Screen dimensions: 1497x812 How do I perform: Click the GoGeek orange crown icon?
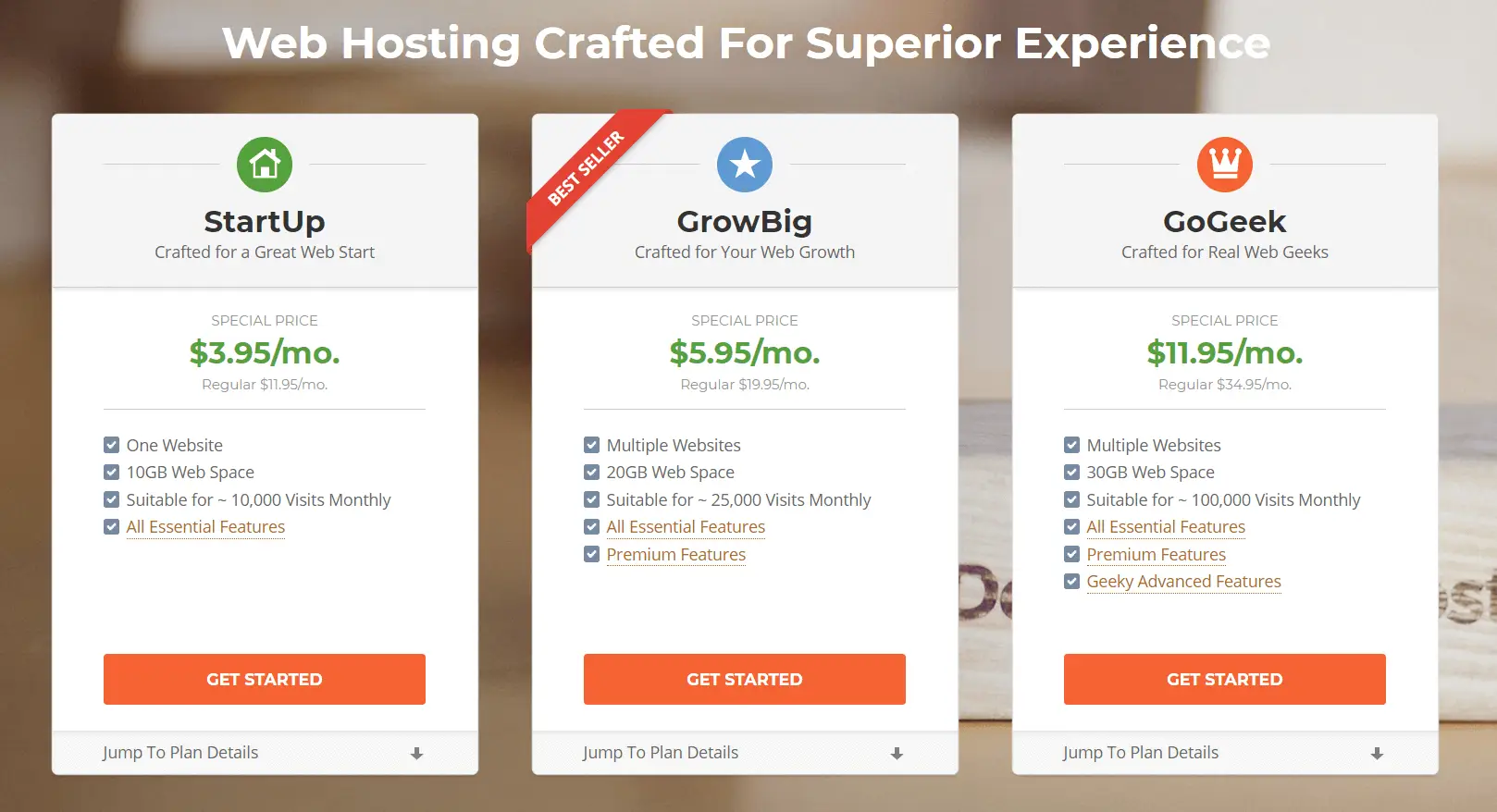point(1225,164)
